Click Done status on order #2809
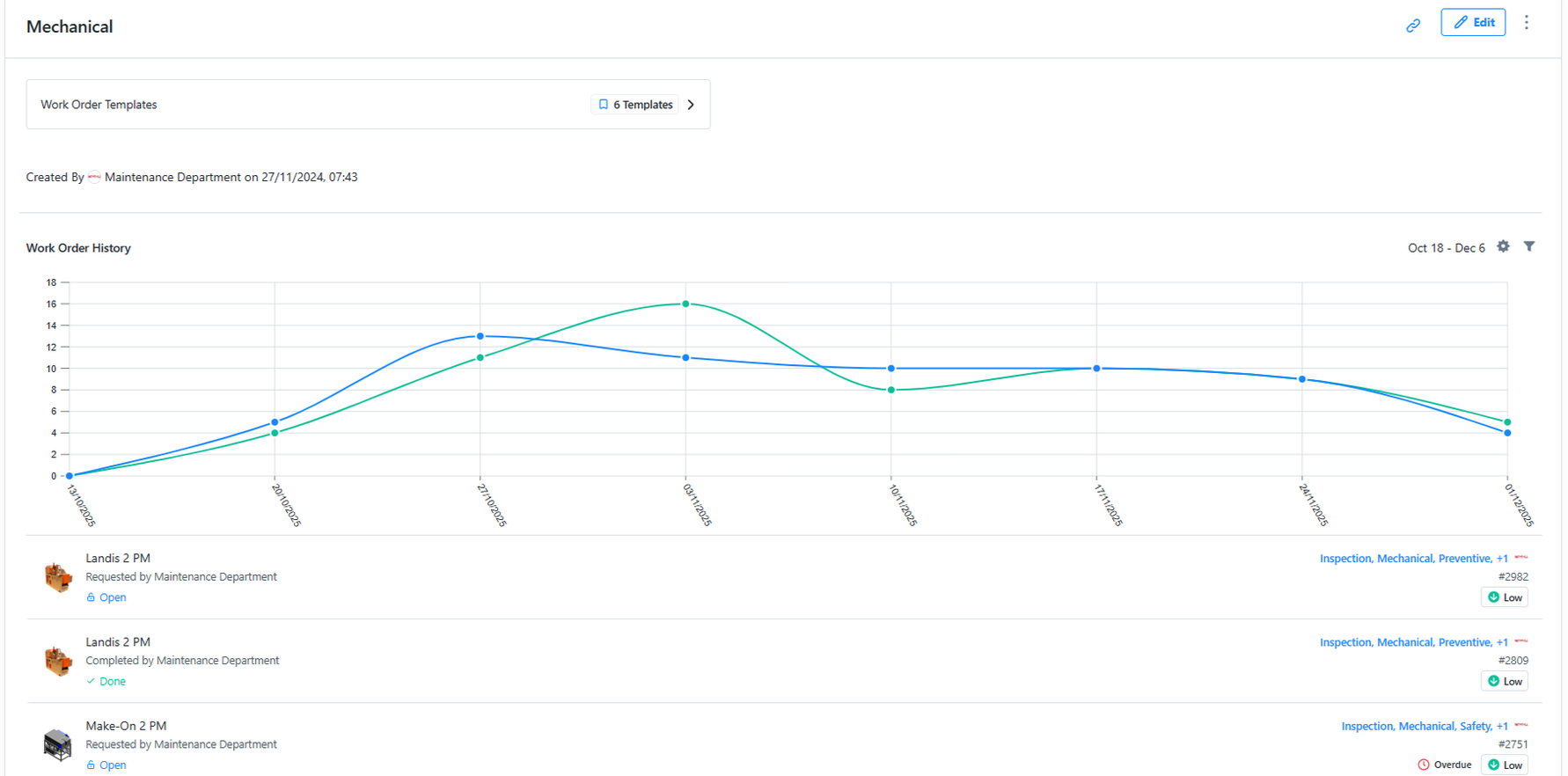Viewport: 1568px width, 776px height. [106, 681]
